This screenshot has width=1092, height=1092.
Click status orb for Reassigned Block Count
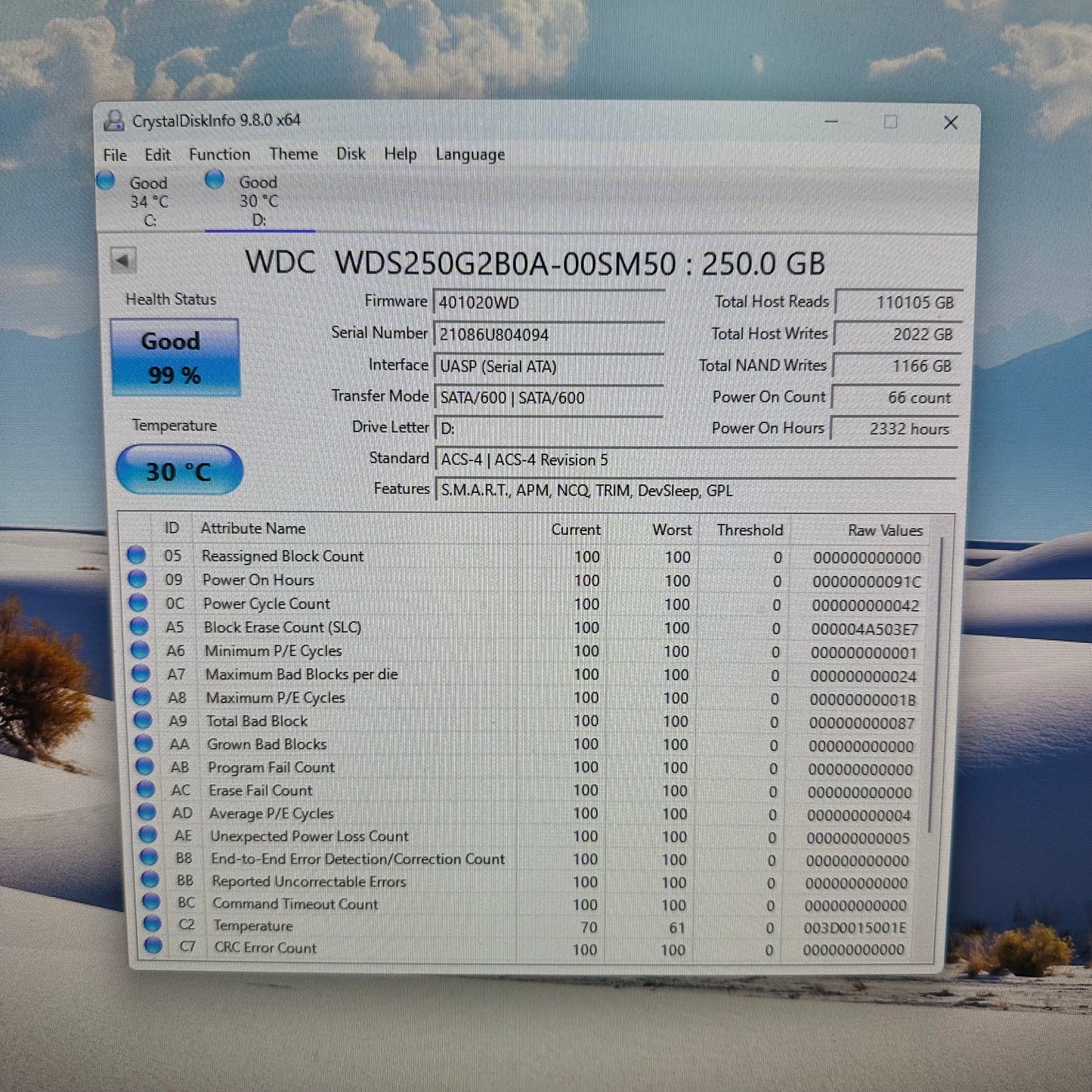(137, 555)
